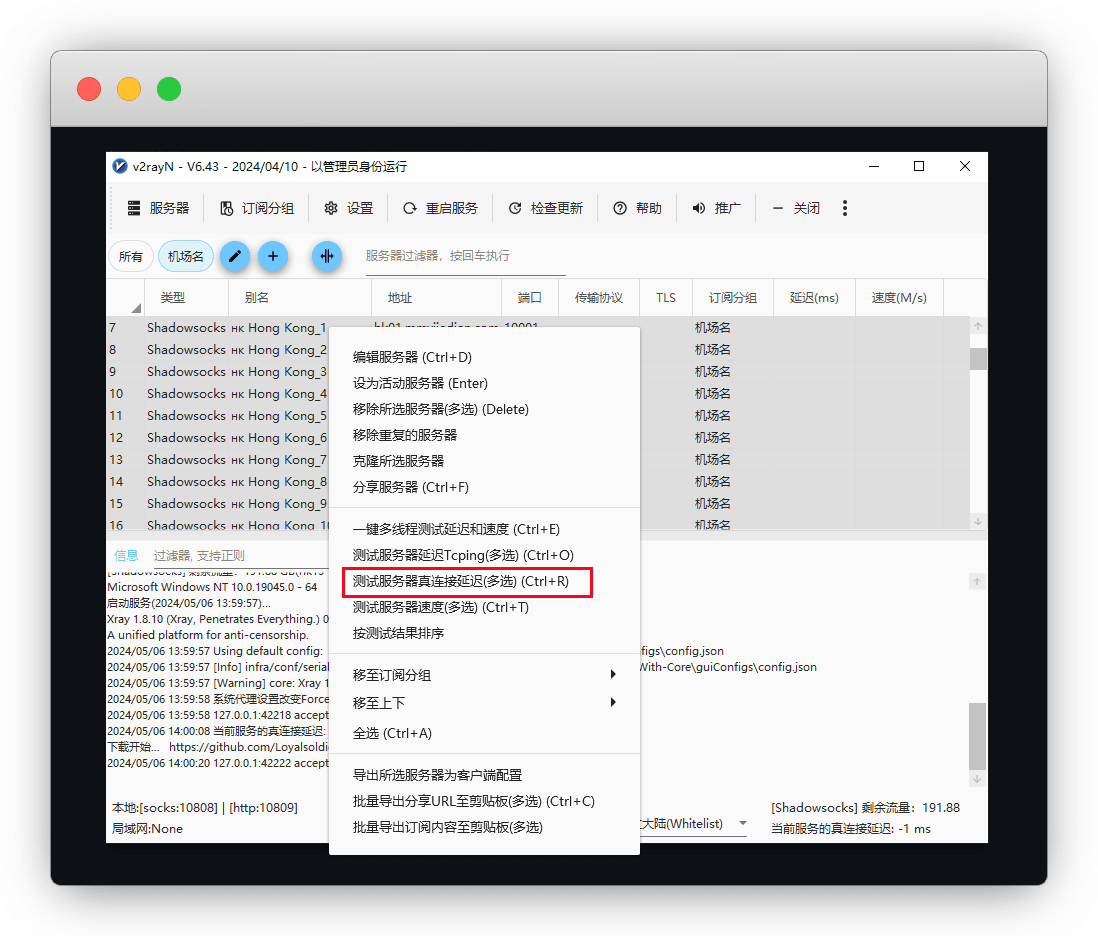Click the servers toolbar icon
1098x936 pixels.
point(133,208)
